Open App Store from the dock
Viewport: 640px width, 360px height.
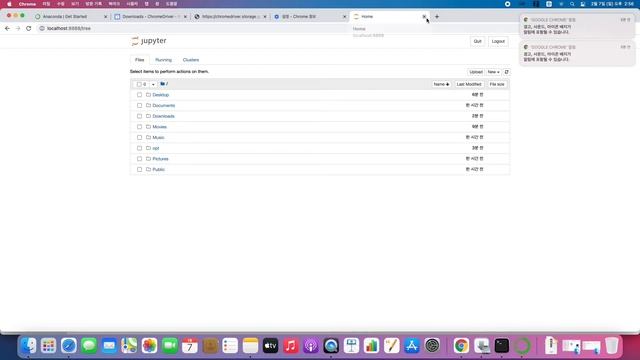(x=412, y=346)
